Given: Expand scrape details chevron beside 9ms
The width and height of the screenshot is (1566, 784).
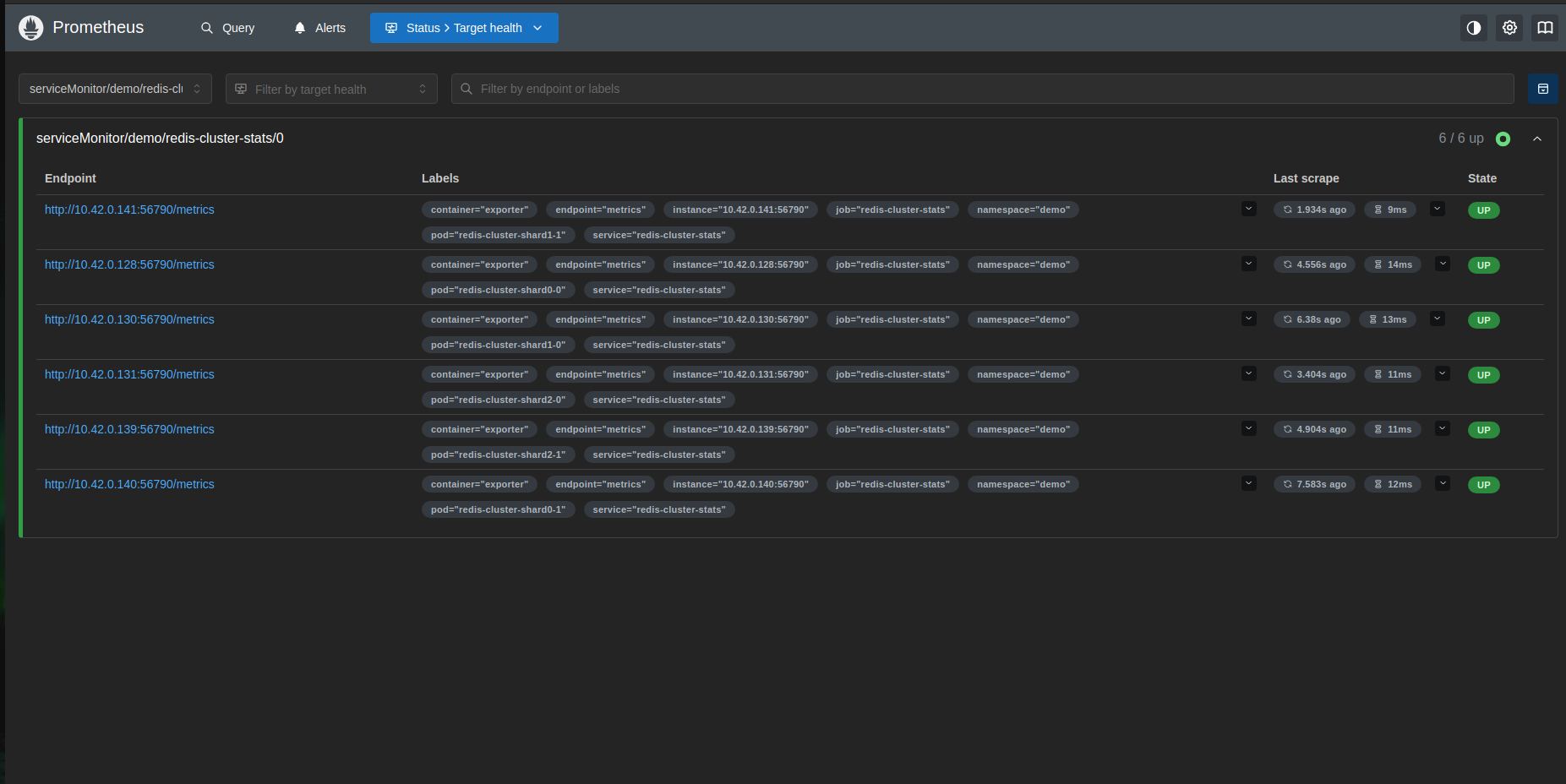Looking at the screenshot, I should (1438, 209).
